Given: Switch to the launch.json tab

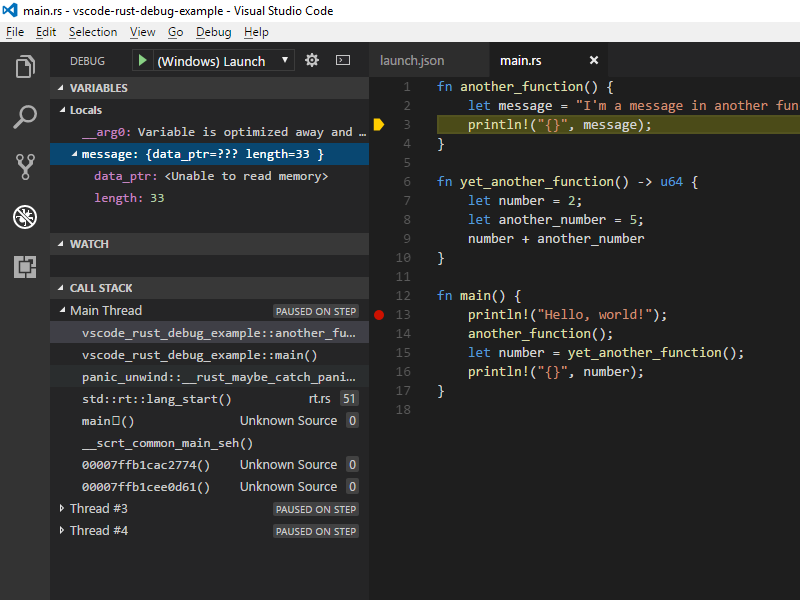Looking at the screenshot, I should 412,61.
